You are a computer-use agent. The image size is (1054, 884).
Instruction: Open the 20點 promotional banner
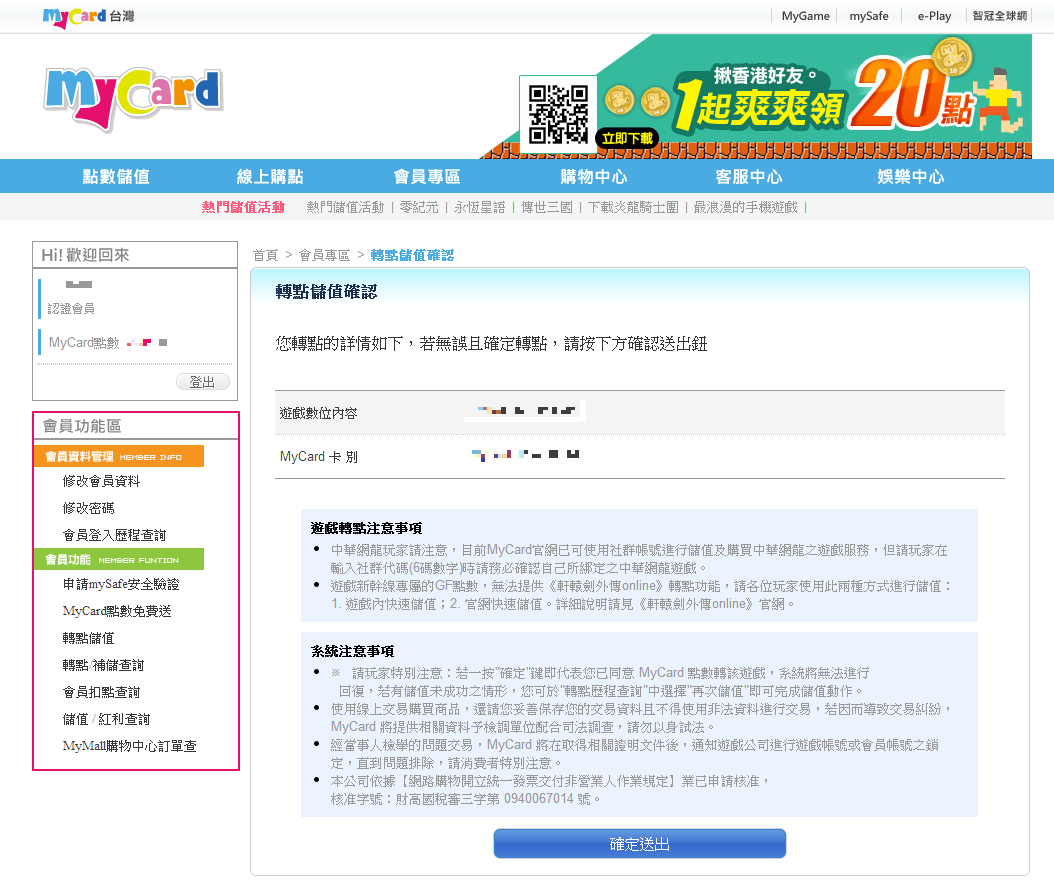pos(757,96)
